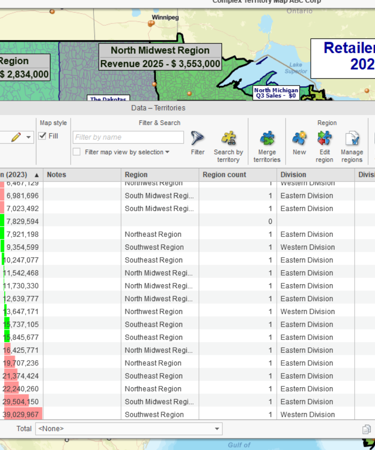The width and height of the screenshot is (375, 450).
Task: Select the 7,829,594 value cell
Action: [22, 222]
